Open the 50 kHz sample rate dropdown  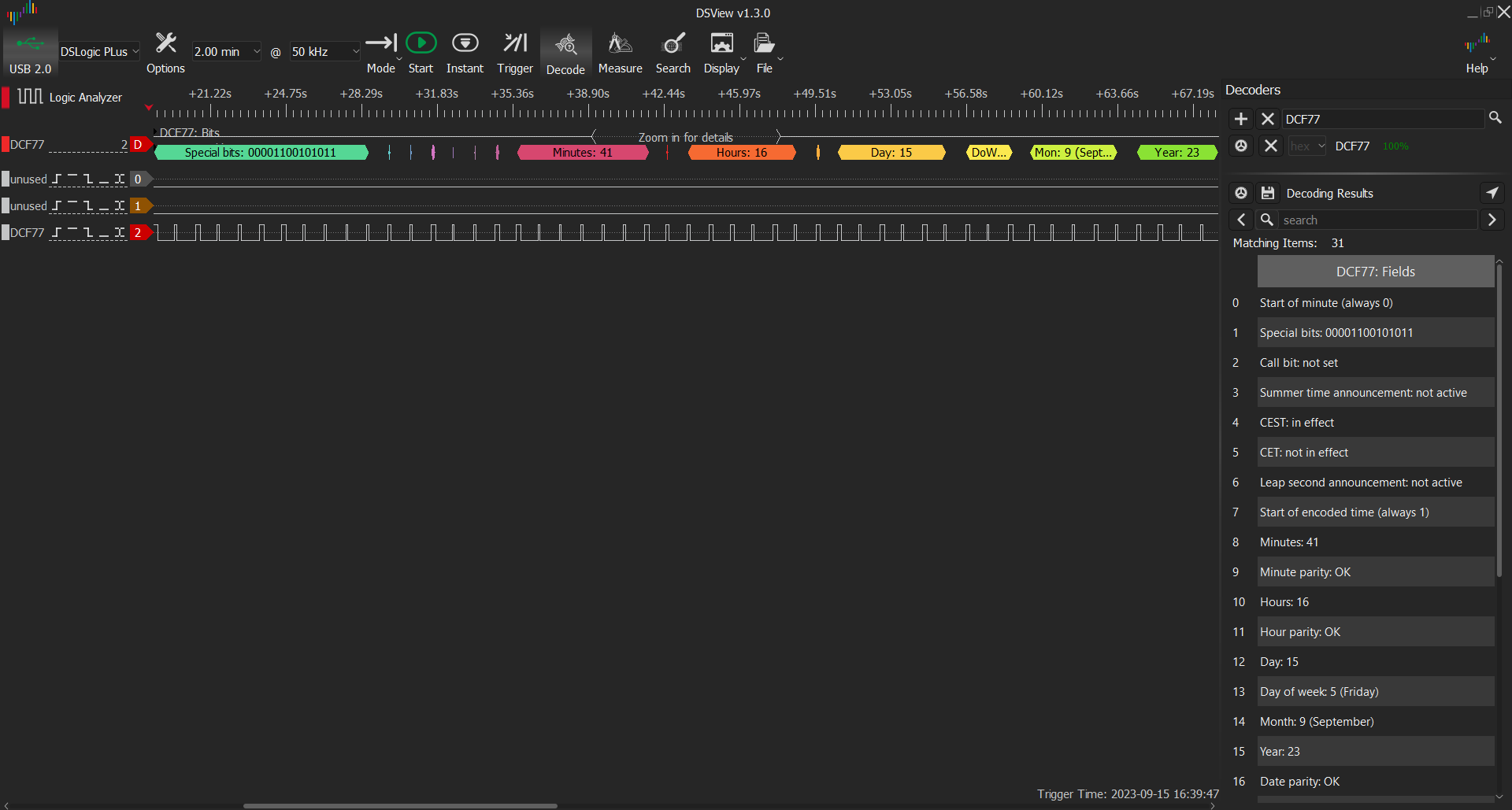click(324, 52)
